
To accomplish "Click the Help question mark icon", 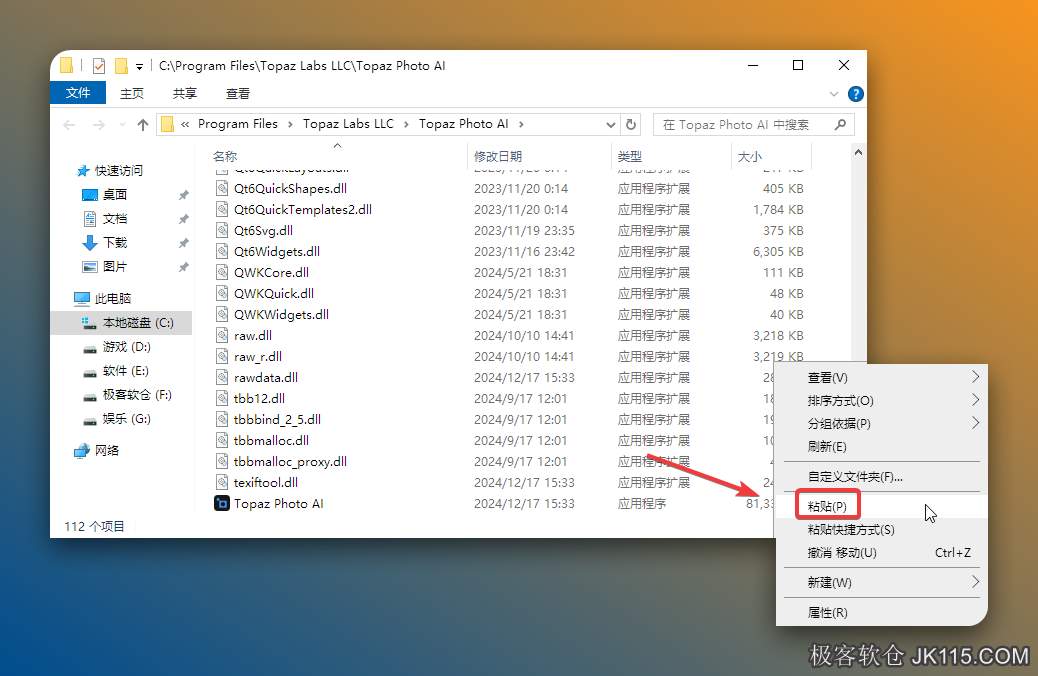I will [x=855, y=94].
